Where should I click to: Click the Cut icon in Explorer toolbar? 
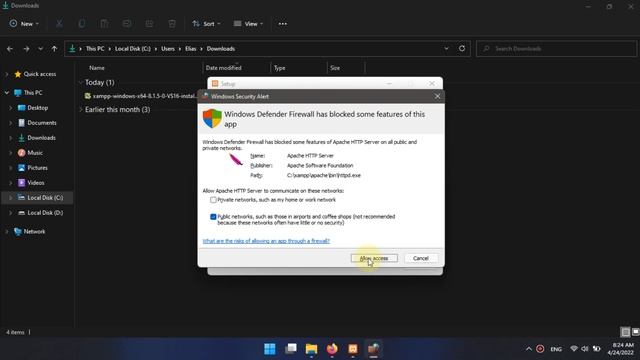pos(59,24)
